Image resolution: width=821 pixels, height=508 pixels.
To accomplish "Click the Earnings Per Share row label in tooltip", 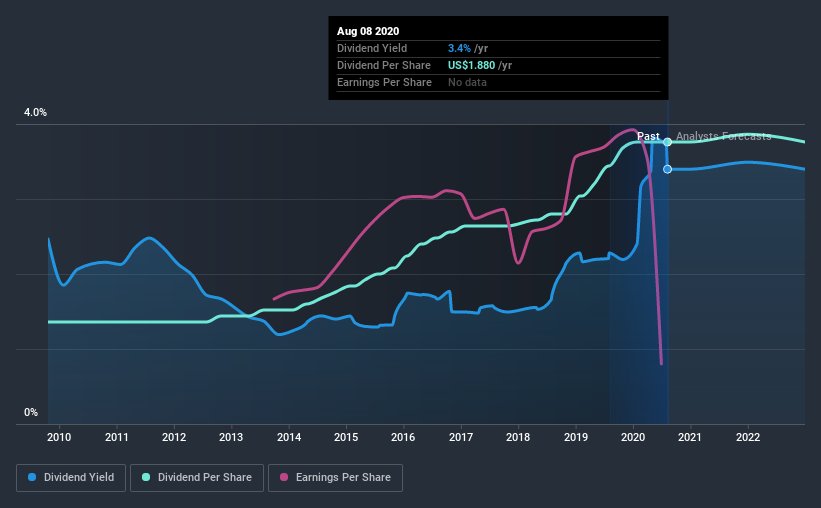I will pos(384,82).
